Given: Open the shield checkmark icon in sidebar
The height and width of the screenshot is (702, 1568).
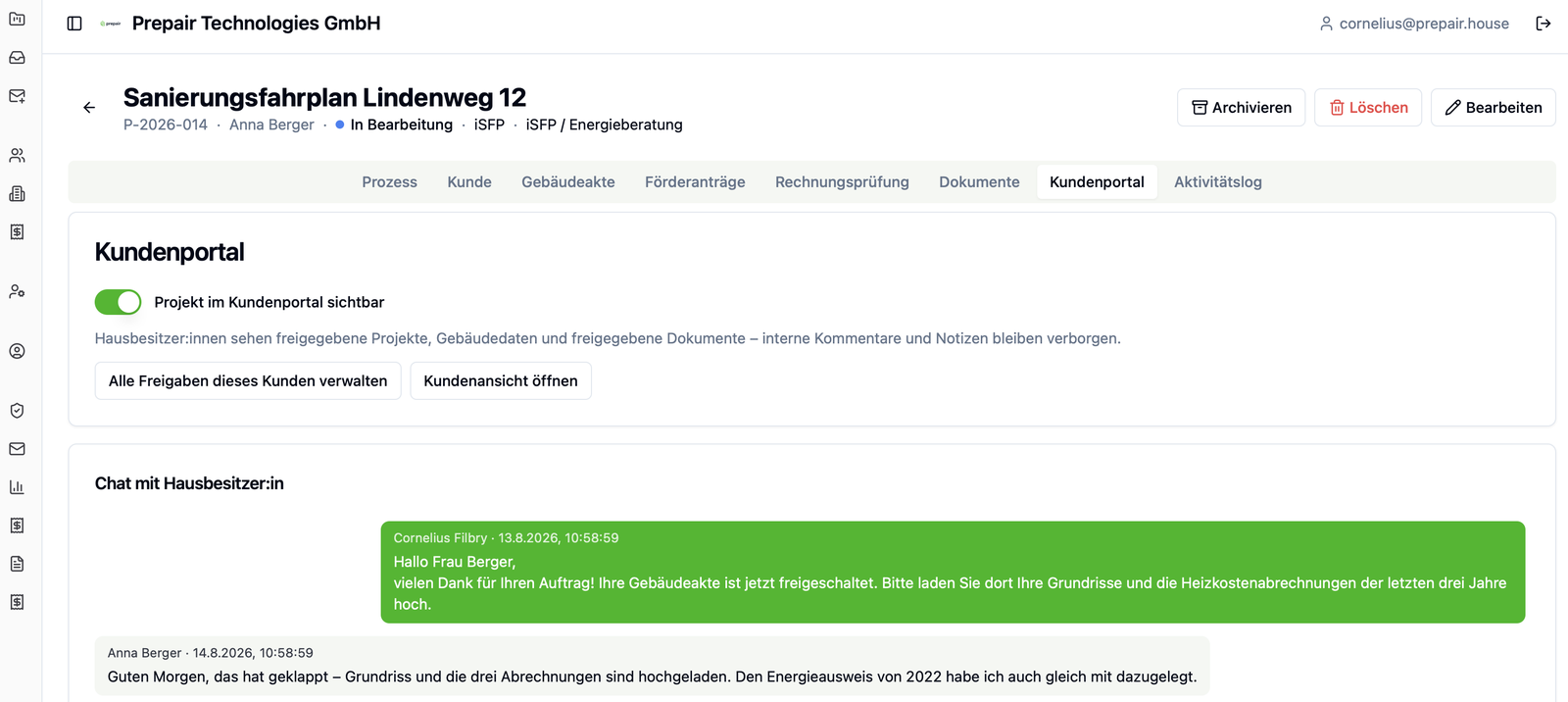Looking at the screenshot, I should pyautogui.click(x=17, y=411).
